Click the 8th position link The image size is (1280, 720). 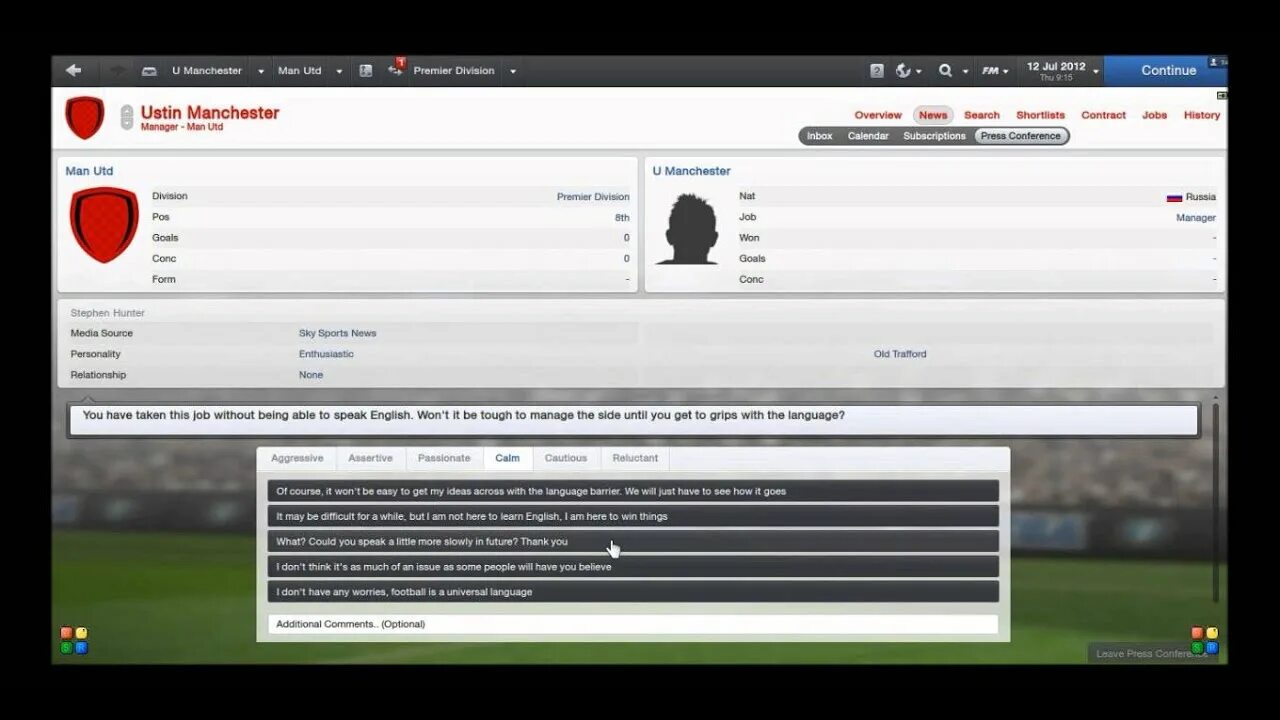(622, 217)
